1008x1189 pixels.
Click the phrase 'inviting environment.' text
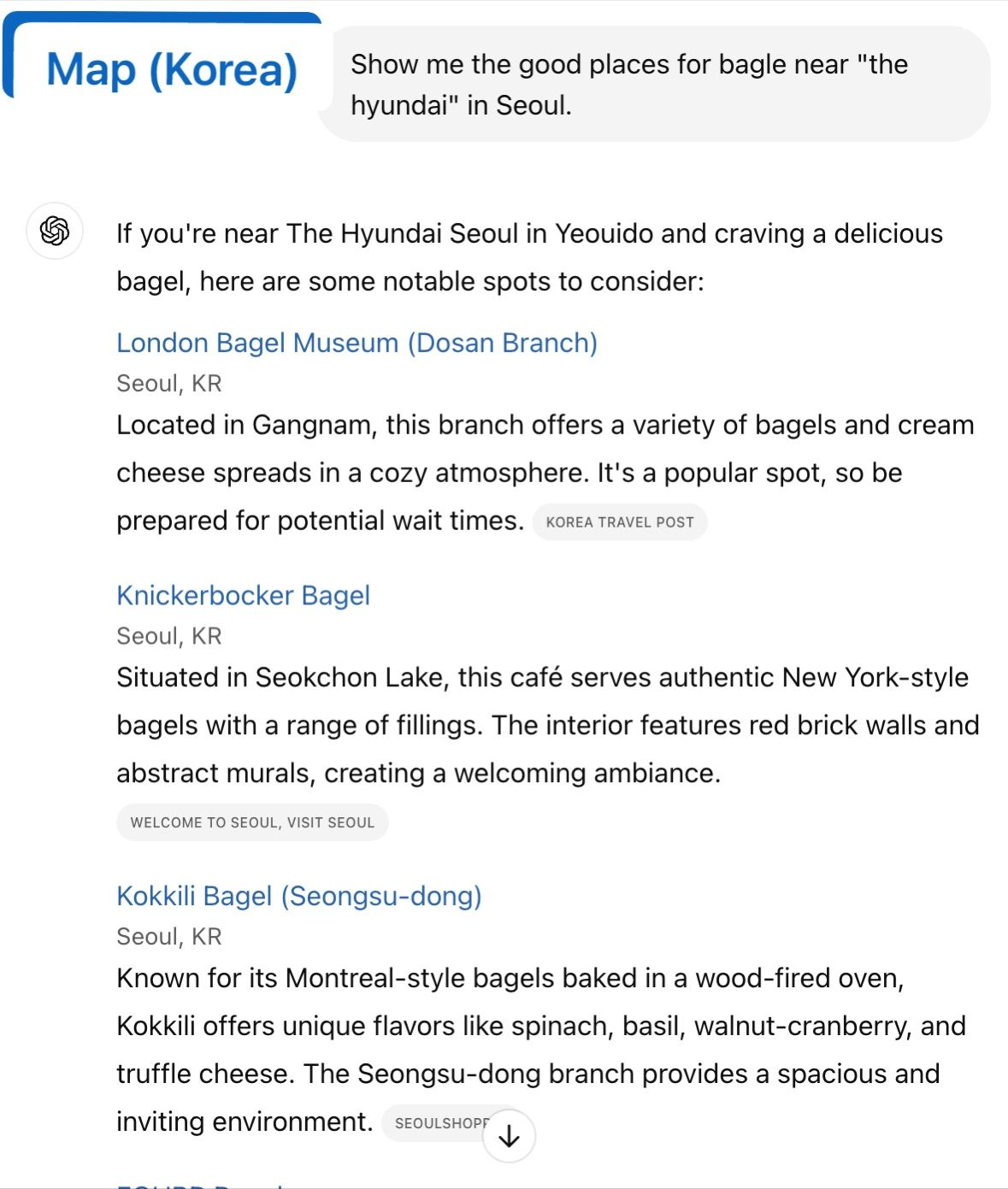[x=245, y=1121]
